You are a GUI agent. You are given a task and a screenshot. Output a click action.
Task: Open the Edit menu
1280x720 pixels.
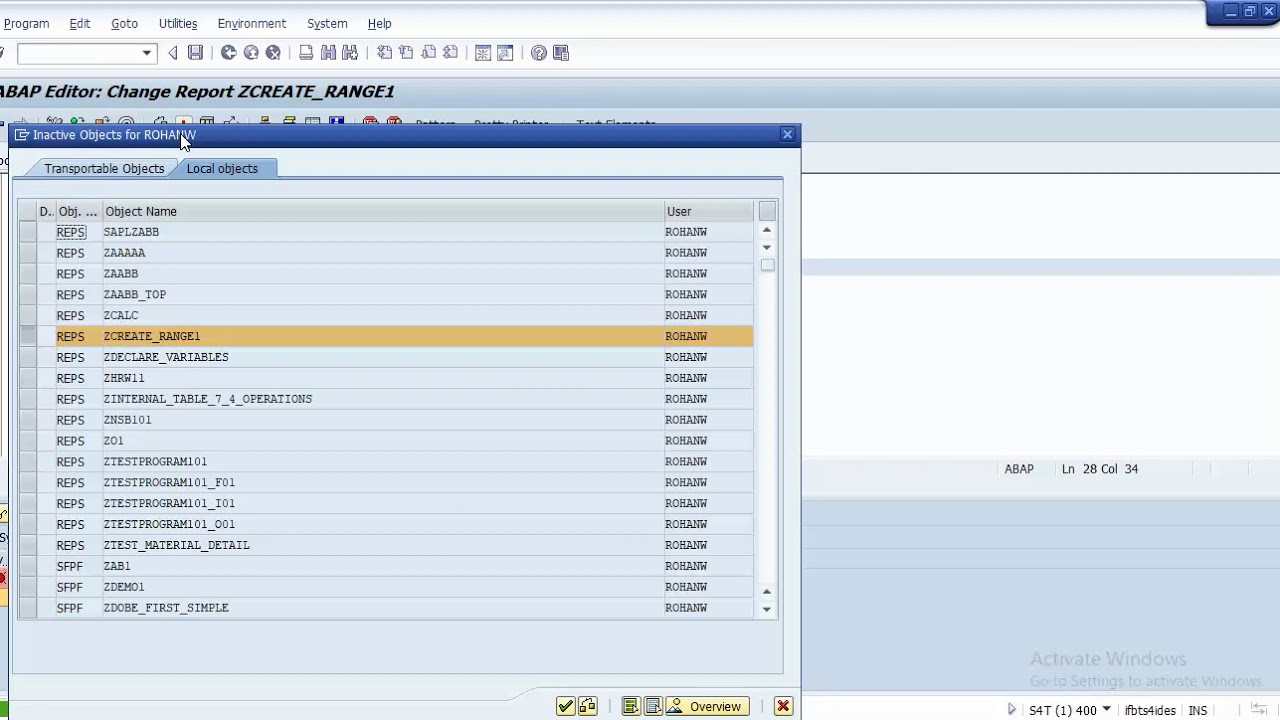80,23
